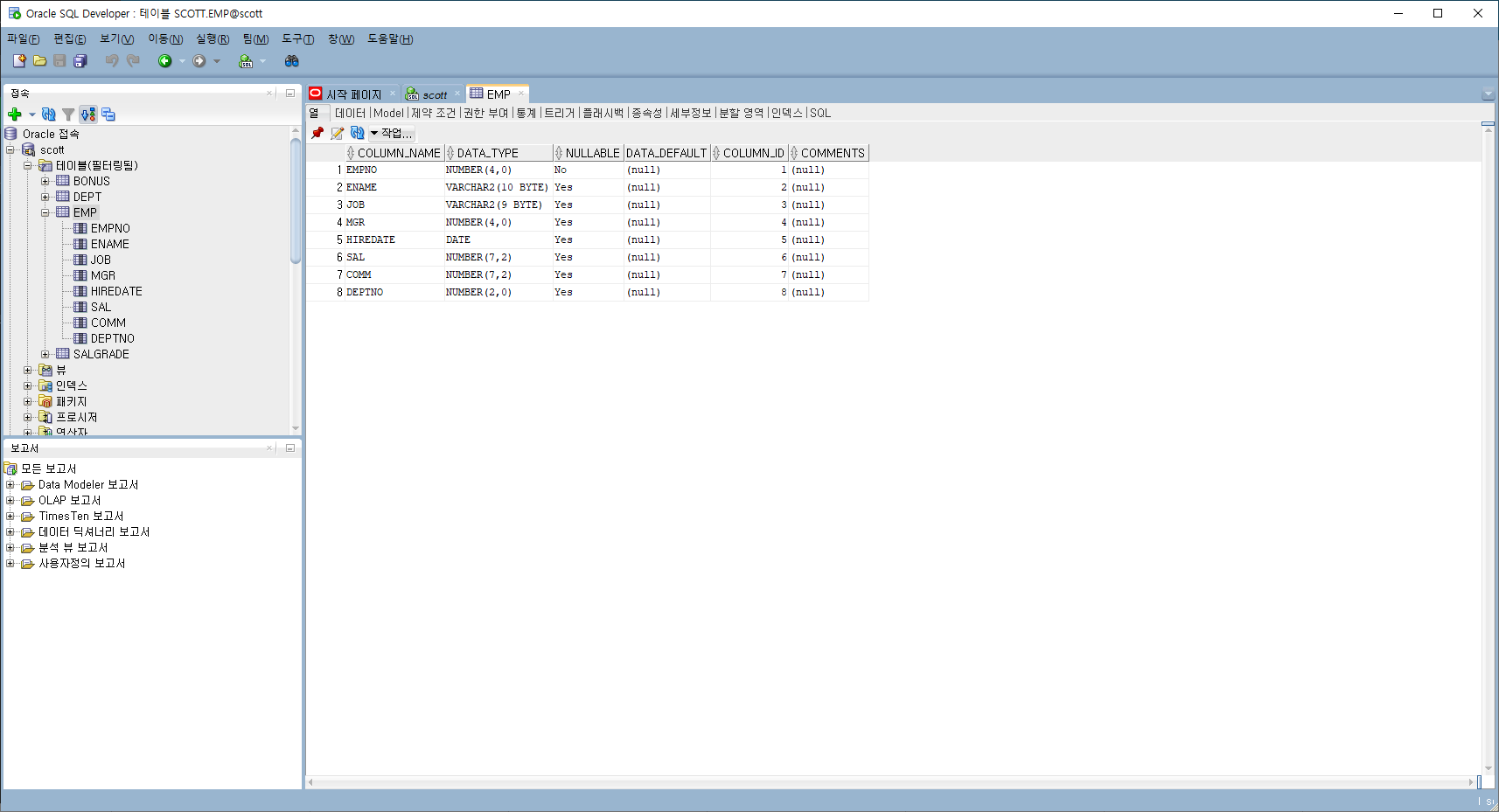The width and height of the screenshot is (1499, 812).
Task: Click the DEPT table icon in tree
Action: tap(63, 197)
